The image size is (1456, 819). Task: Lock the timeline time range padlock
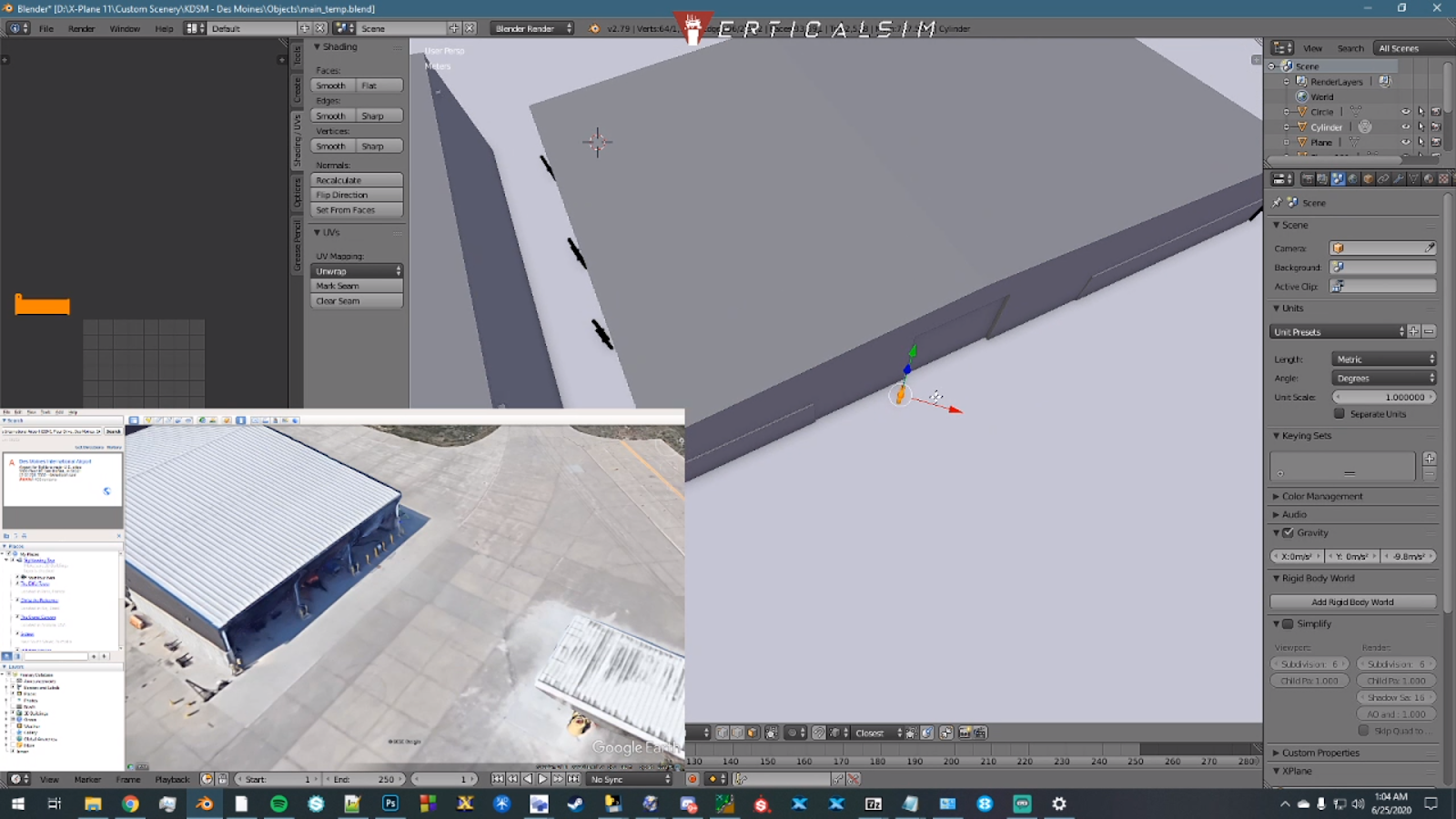[x=222, y=779]
